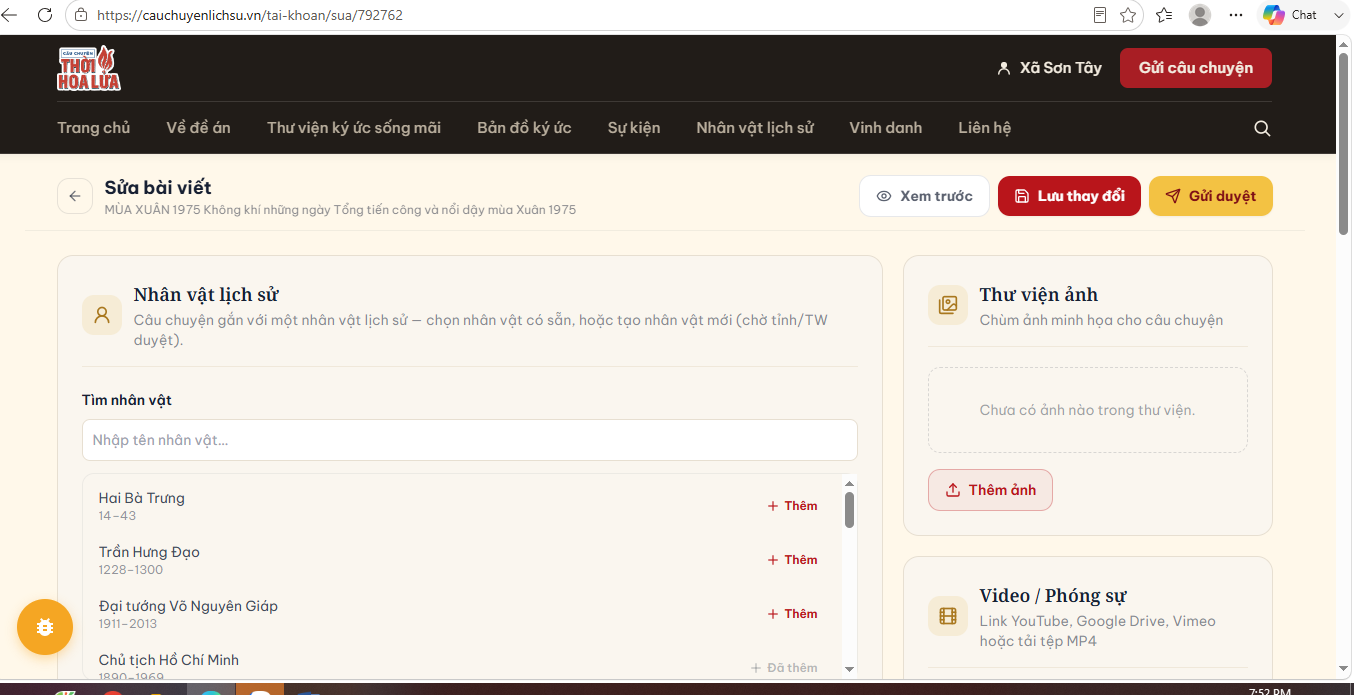Click the orange bug report floating button
The width and height of the screenshot is (1354, 695).
[45, 627]
